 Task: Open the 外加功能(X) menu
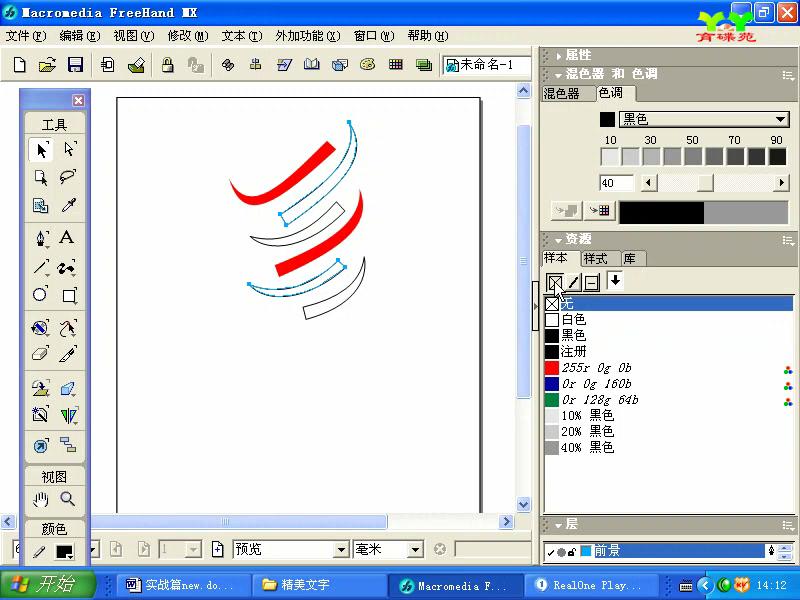[x=308, y=36]
